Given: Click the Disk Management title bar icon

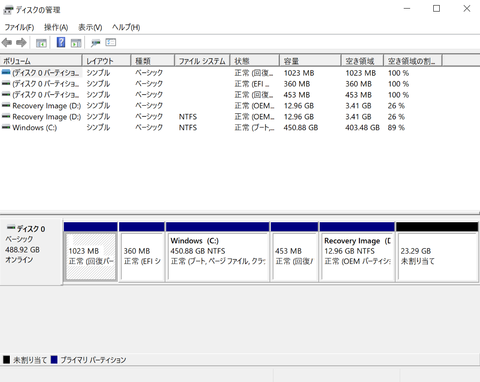Looking at the screenshot, I should tap(8, 10).
